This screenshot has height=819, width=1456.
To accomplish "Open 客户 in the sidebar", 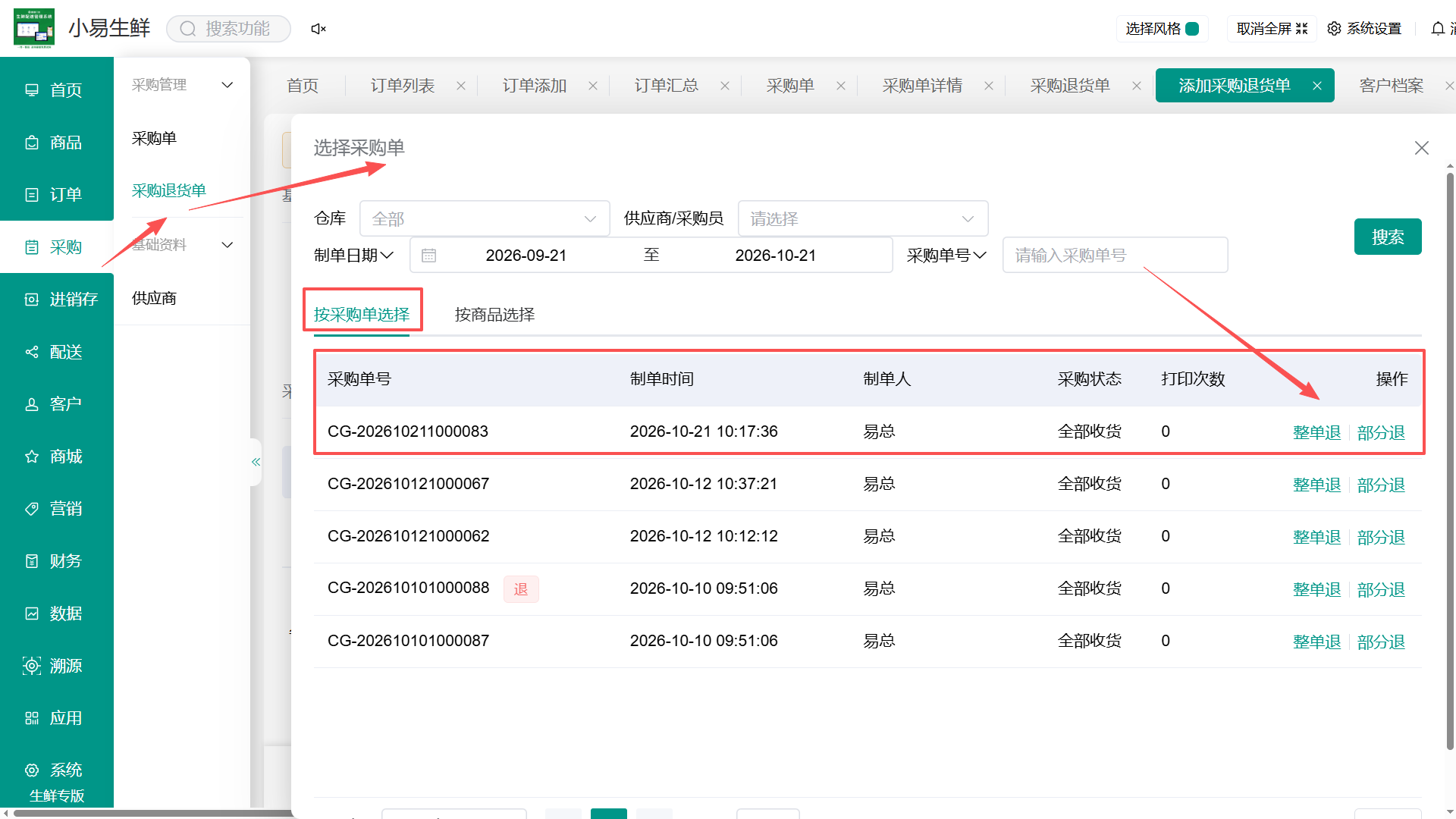I will [x=57, y=404].
